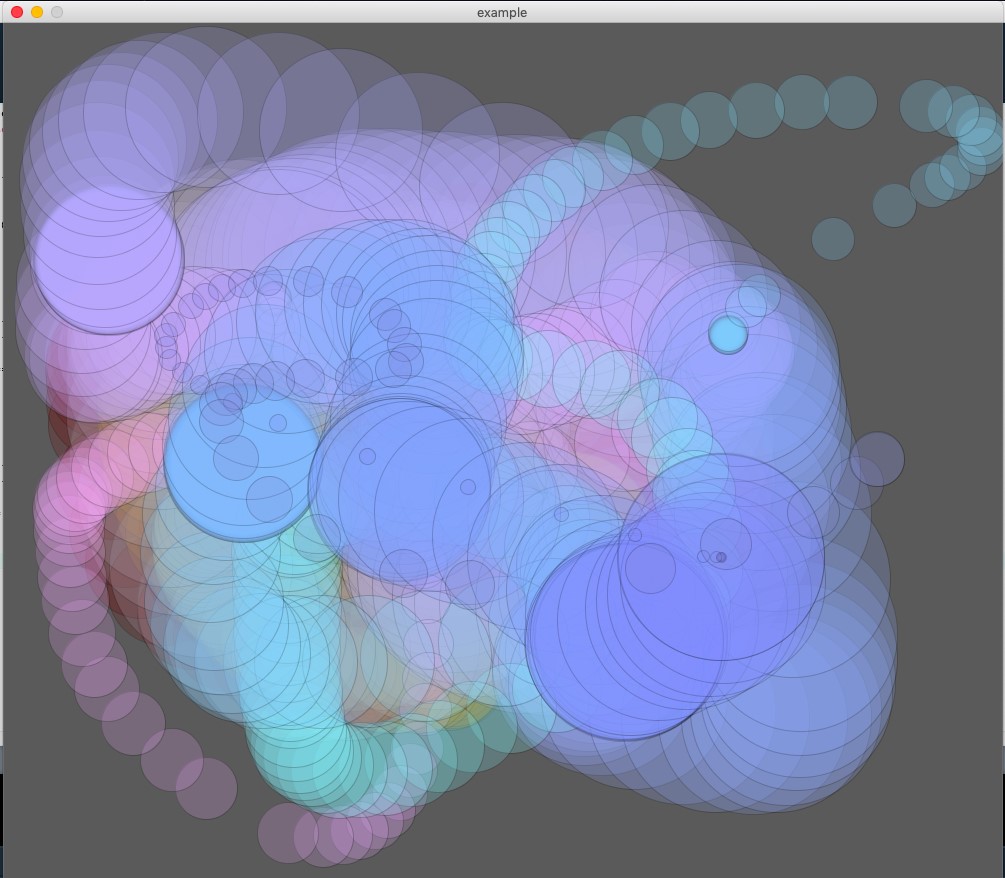
Task: Click the example window title text
Action: tap(502, 12)
